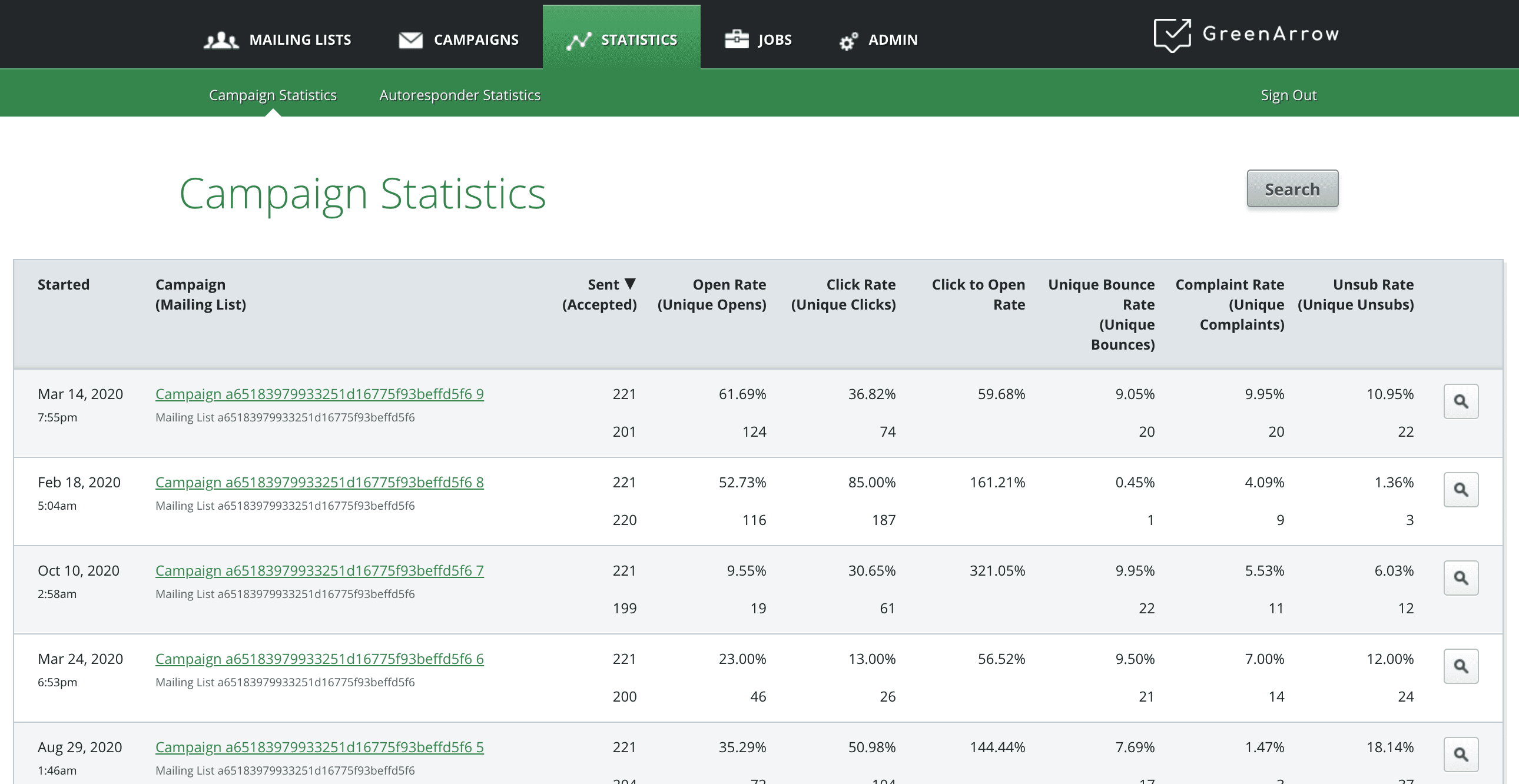Open the Statistics main tab
Screen dimensions: 1519x784
(622, 39)
